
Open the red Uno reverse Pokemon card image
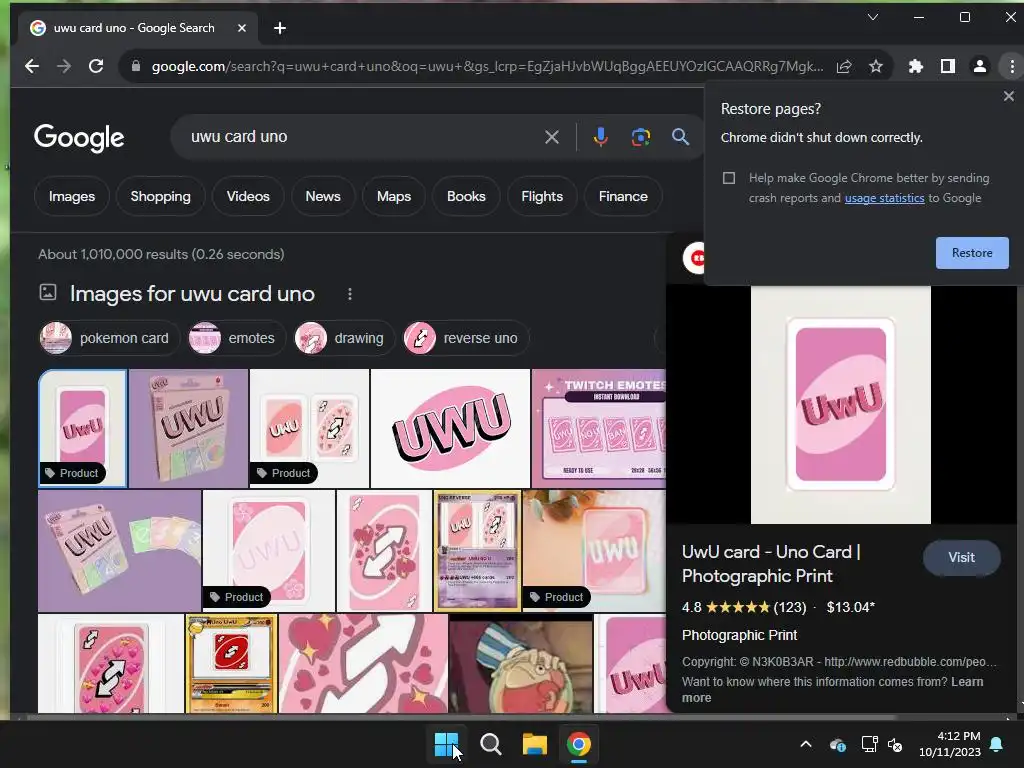click(231, 664)
